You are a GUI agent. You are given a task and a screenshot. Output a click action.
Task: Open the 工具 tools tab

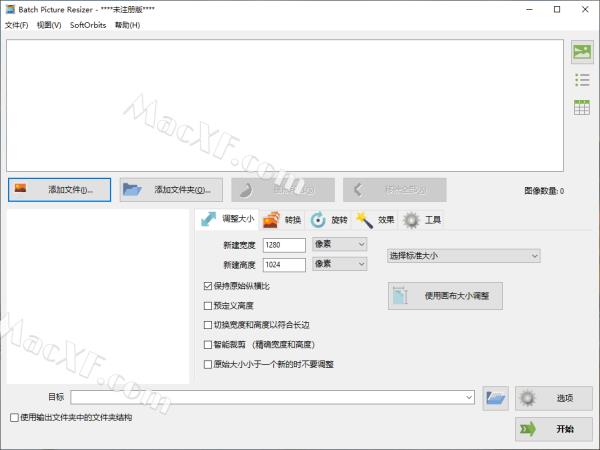pyautogui.click(x=422, y=220)
